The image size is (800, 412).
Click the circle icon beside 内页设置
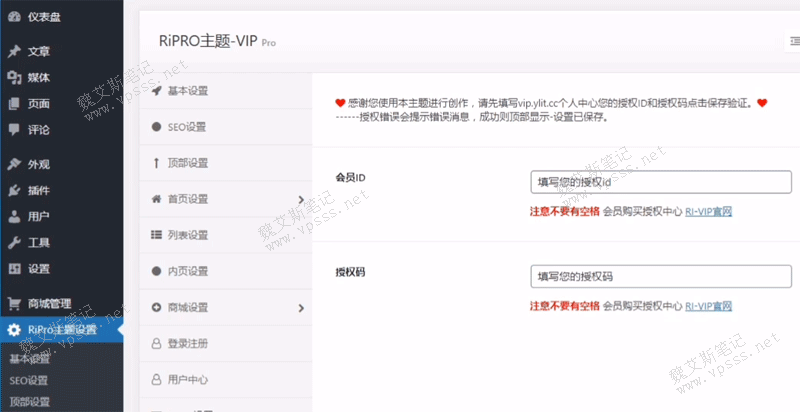pos(157,271)
